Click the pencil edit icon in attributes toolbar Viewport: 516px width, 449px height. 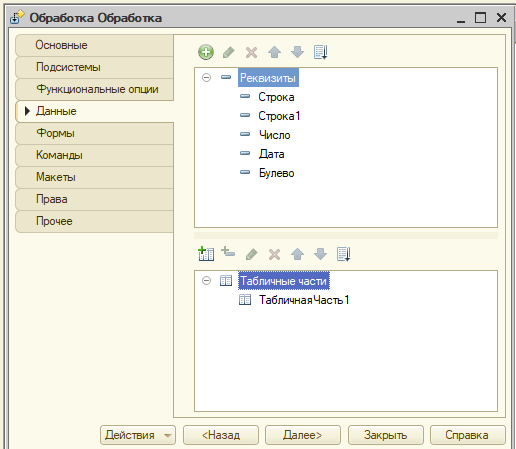(x=229, y=52)
